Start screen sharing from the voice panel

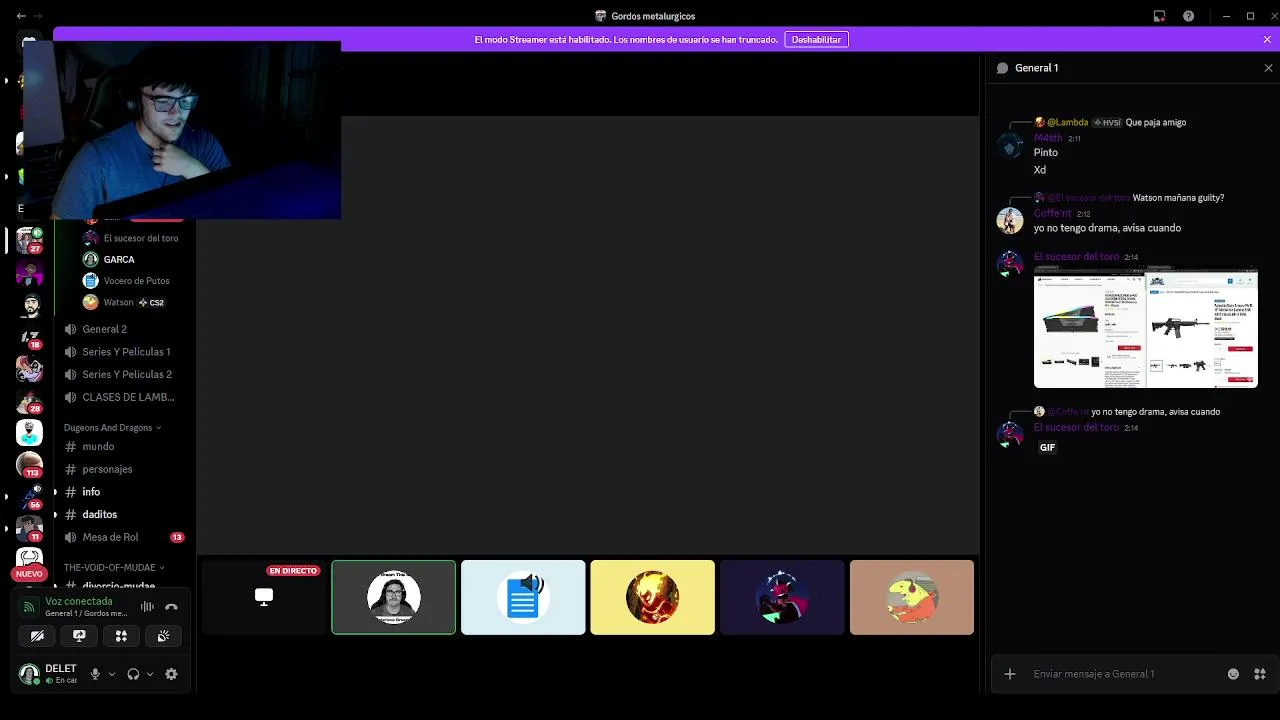tap(79, 636)
